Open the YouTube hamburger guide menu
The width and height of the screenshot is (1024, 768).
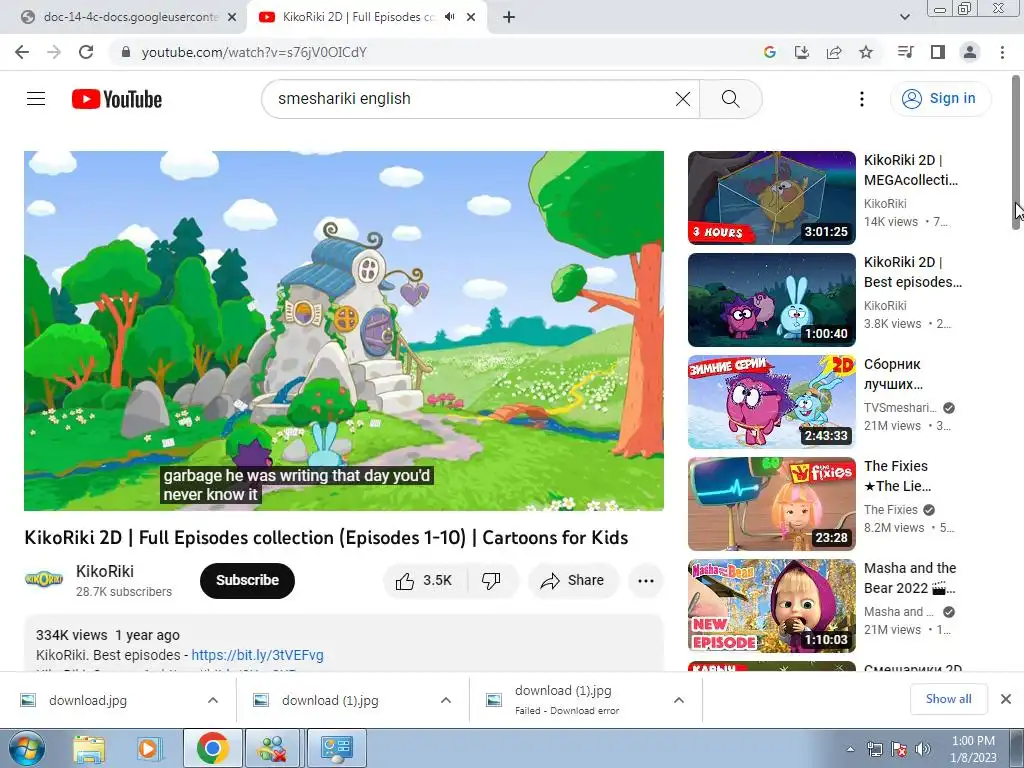(x=36, y=99)
